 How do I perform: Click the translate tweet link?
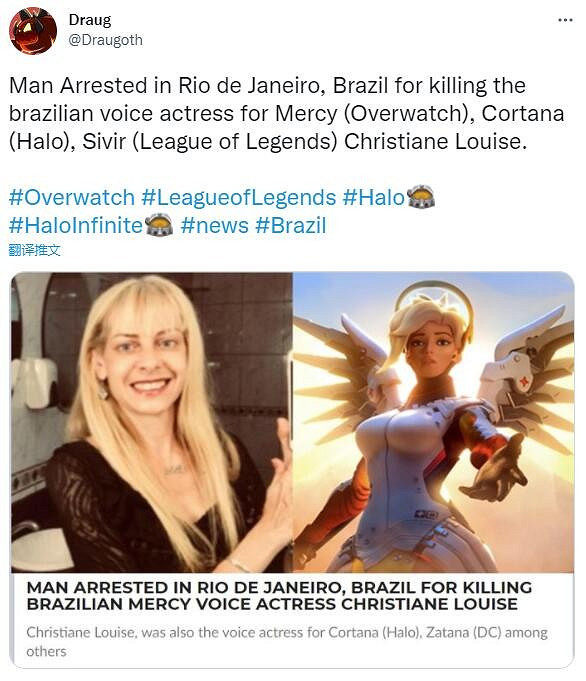[34, 250]
